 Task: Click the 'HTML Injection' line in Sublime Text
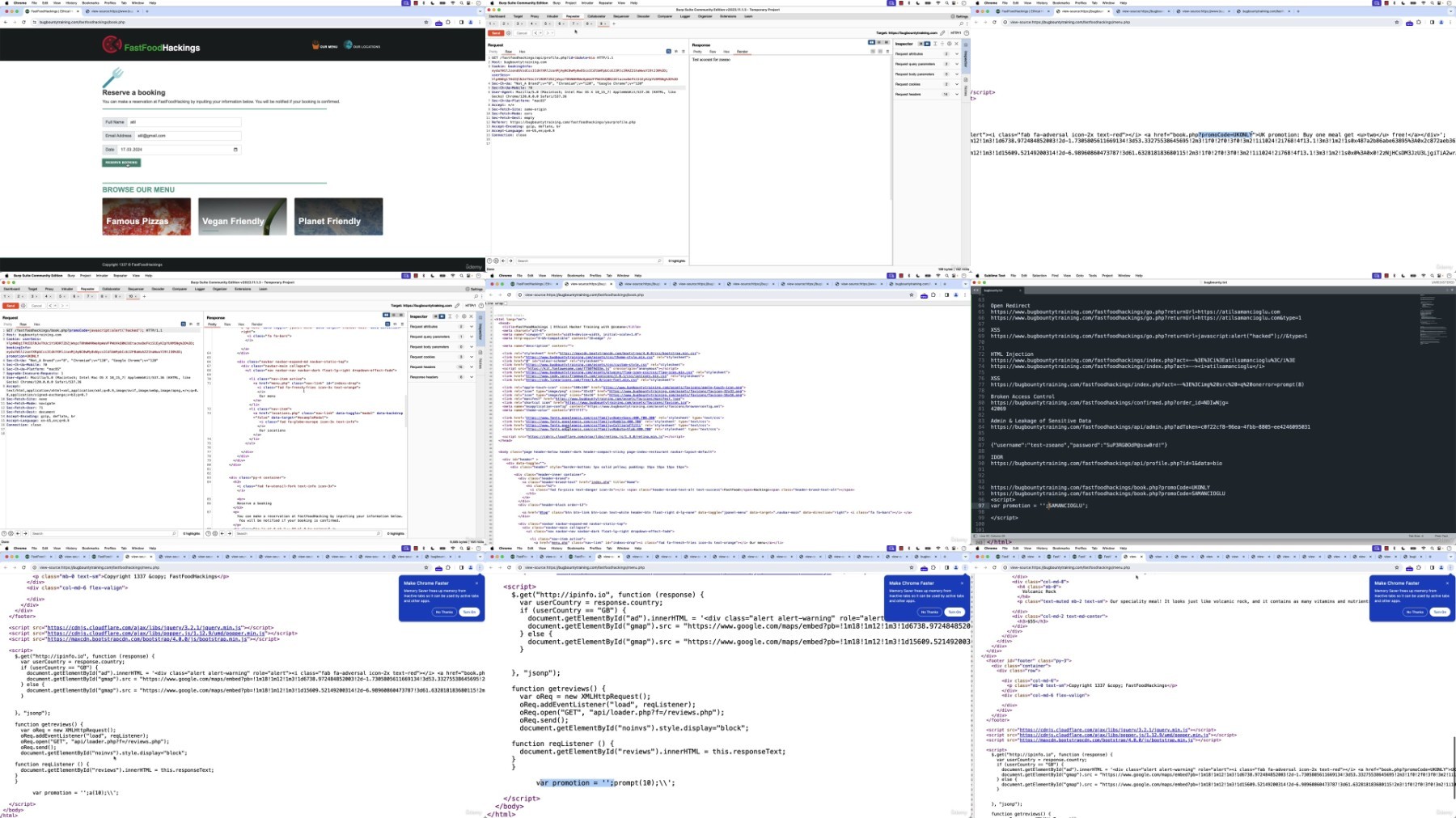pyautogui.click(x=1012, y=354)
